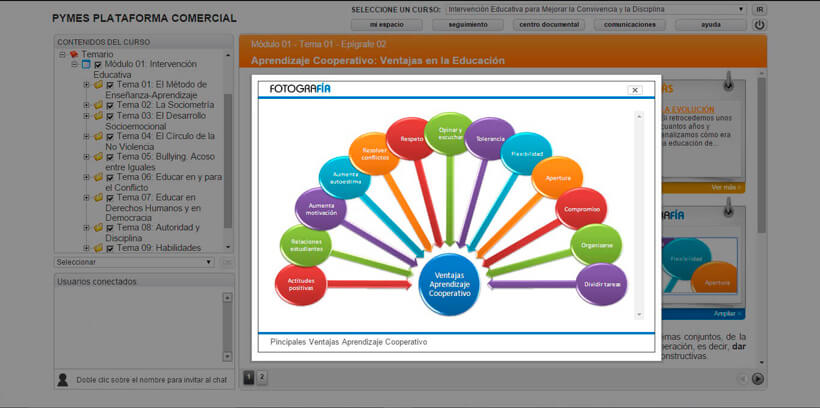Click the Respeto red bubble

(411, 139)
